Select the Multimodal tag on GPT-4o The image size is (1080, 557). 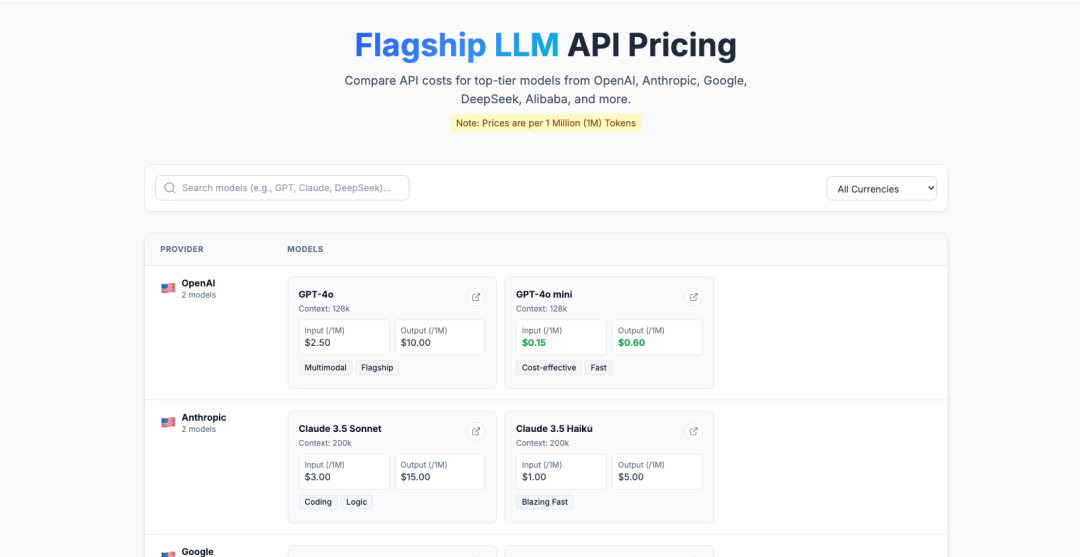click(326, 368)
